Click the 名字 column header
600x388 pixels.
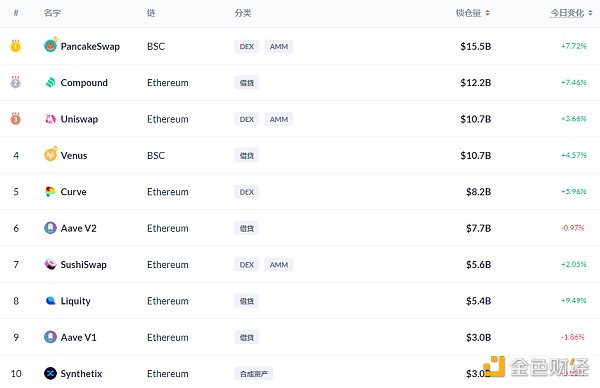click(52, 13)
